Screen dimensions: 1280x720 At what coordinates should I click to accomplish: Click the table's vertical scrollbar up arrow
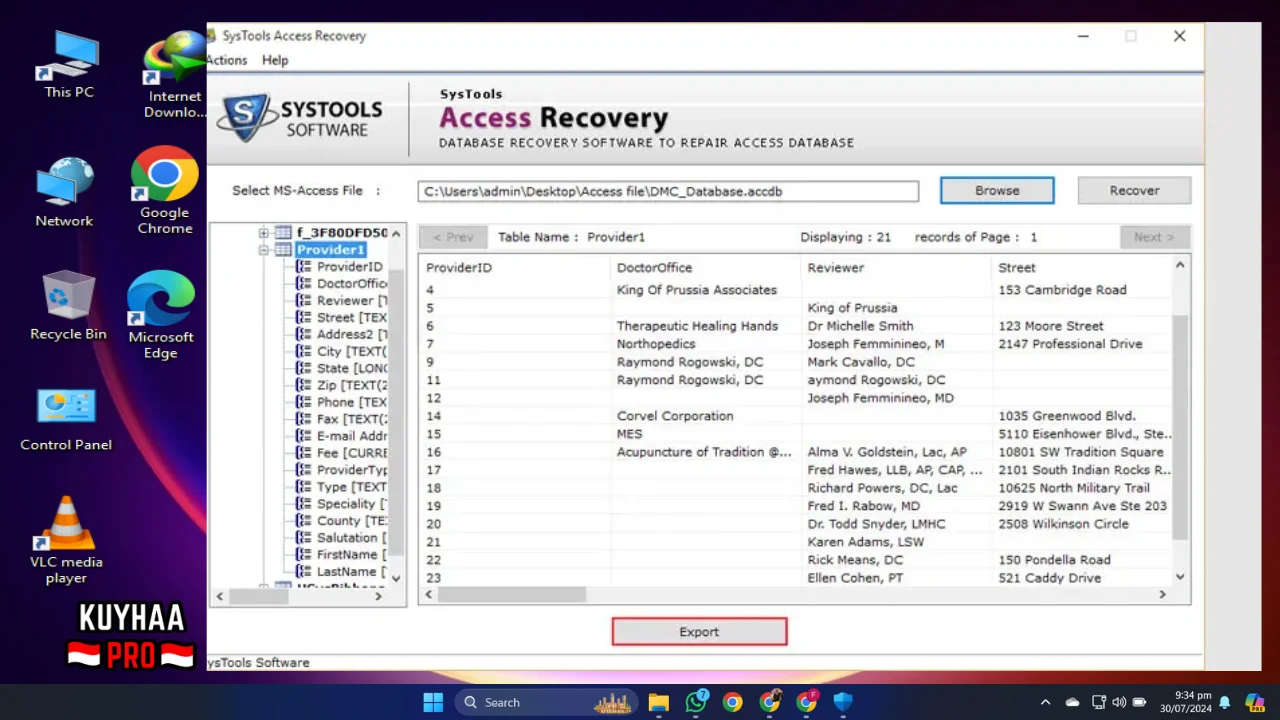[1180, 265]
